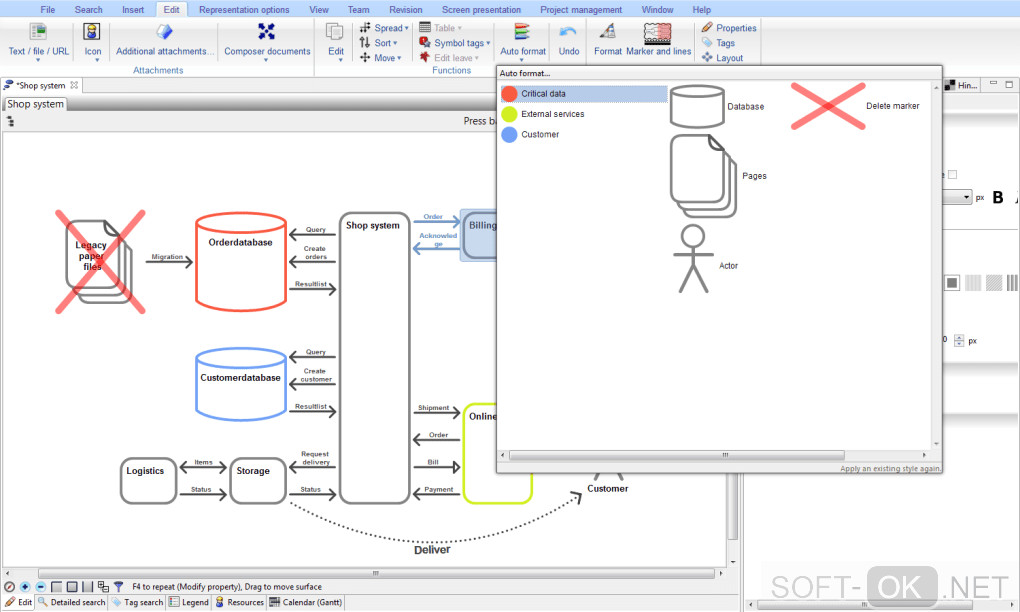Click the Edit function icon in ribbon
Image resolution: width=1020 pixels, height=612 pixels.
pyautogui.click(x=335, y=32)
